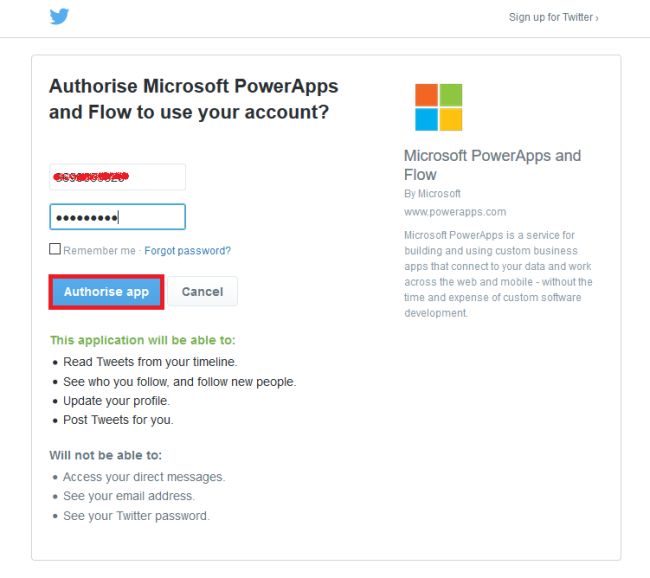Select the Read Tweets from your timeline line
Image resolution: width=650 pixels, height=578 pixels.
pyautogui.click(x=150, y=362)
